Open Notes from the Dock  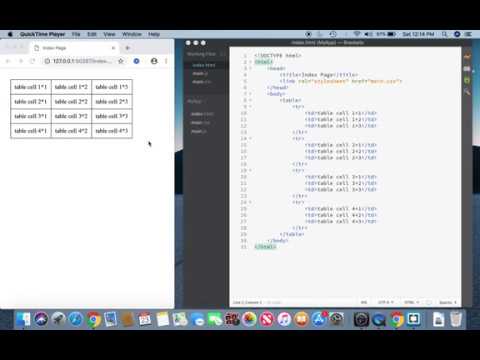click(x=163, y=319)
